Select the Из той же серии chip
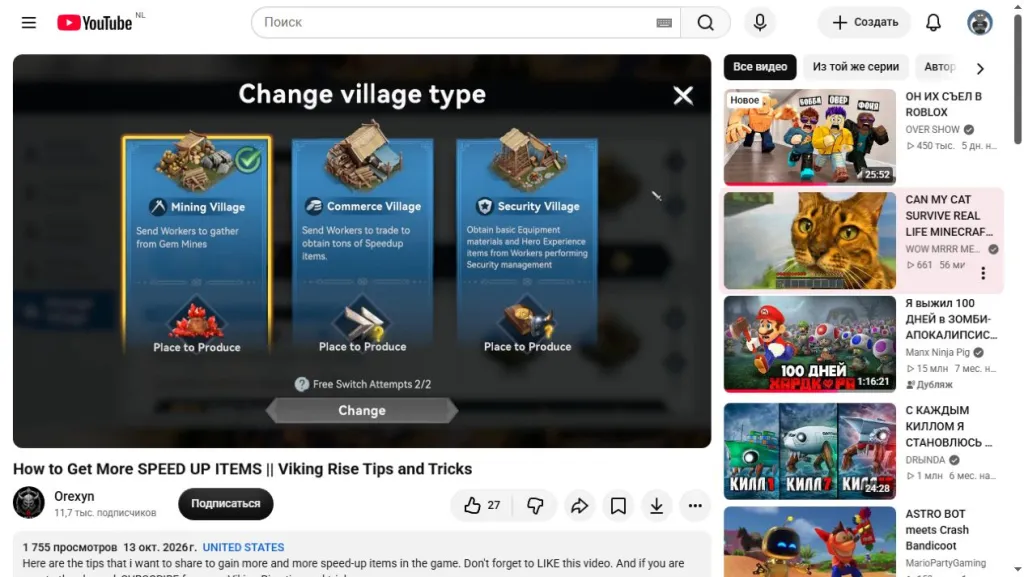 (856, 67)
